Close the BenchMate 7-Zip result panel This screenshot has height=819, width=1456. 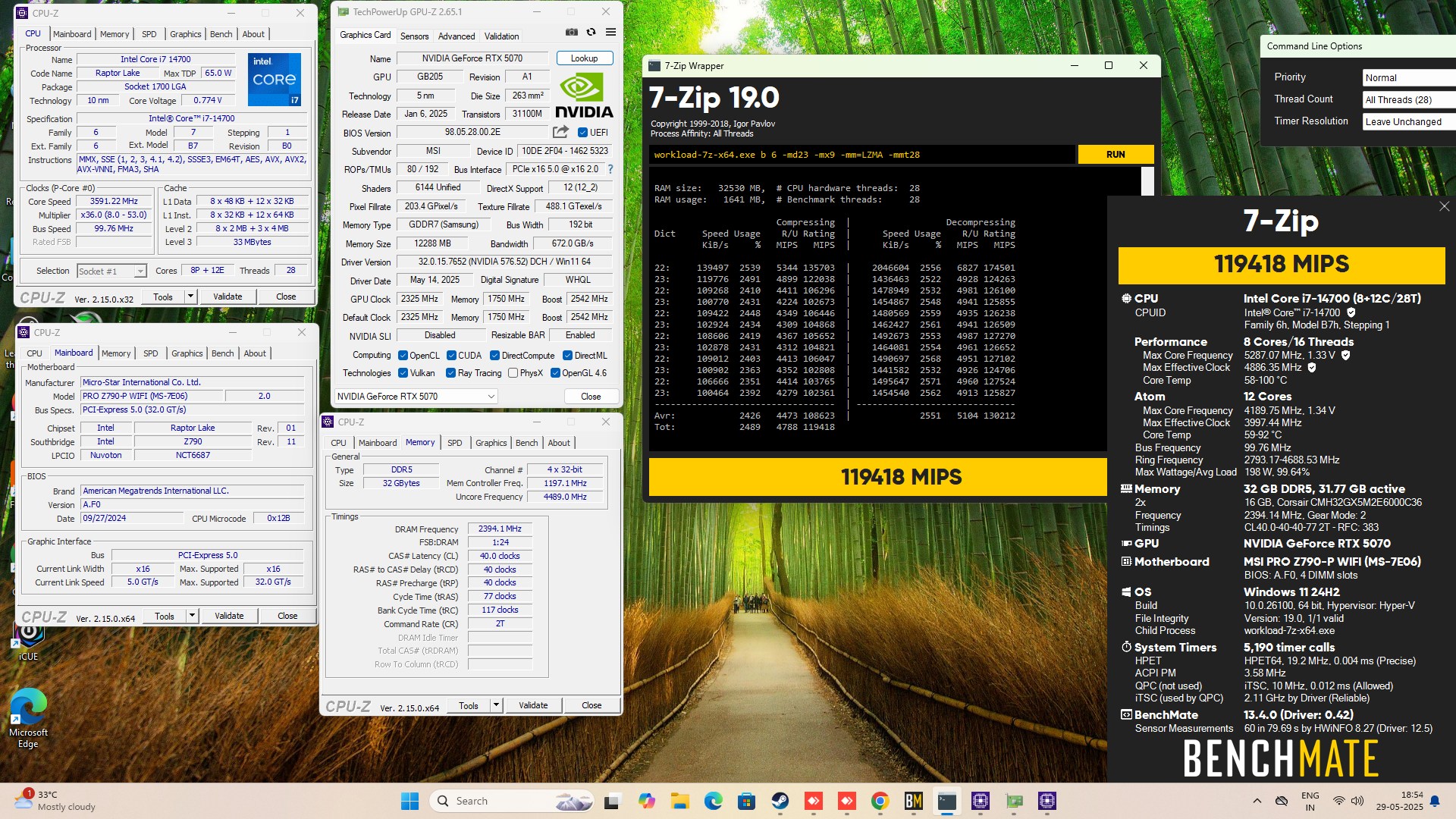click(1444, 206)
